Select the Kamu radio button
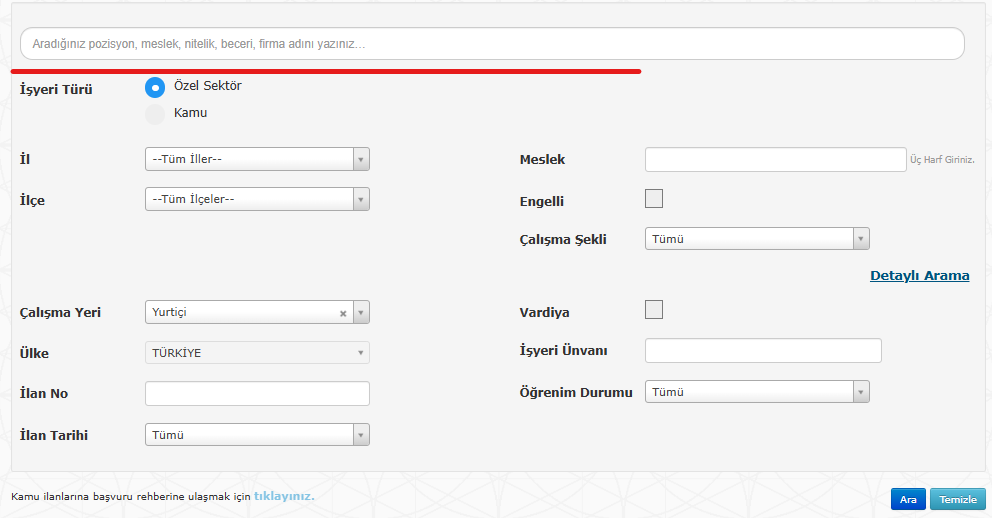The height and width of the screenshot is (518, 992). (x=155, y=114)
